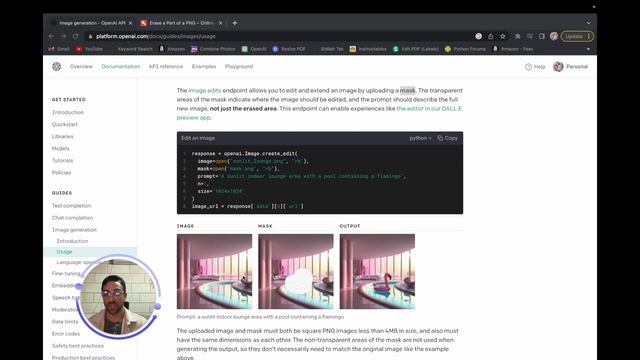This screenshot has height=360, width=640.
Task: Open the Personal account menu
Action: tap(571, 67)
